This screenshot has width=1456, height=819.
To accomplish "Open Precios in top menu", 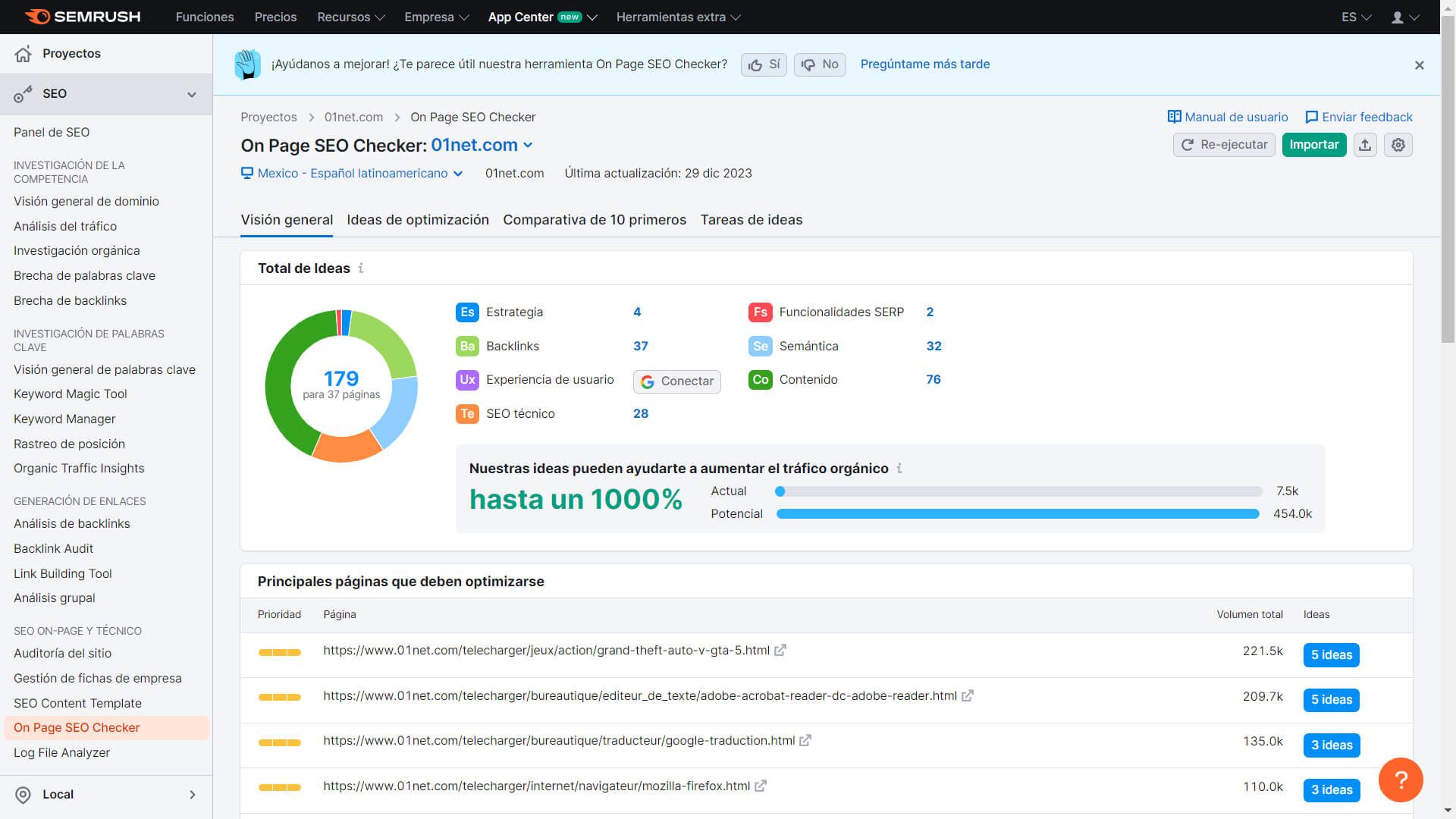I will point(275,17).
